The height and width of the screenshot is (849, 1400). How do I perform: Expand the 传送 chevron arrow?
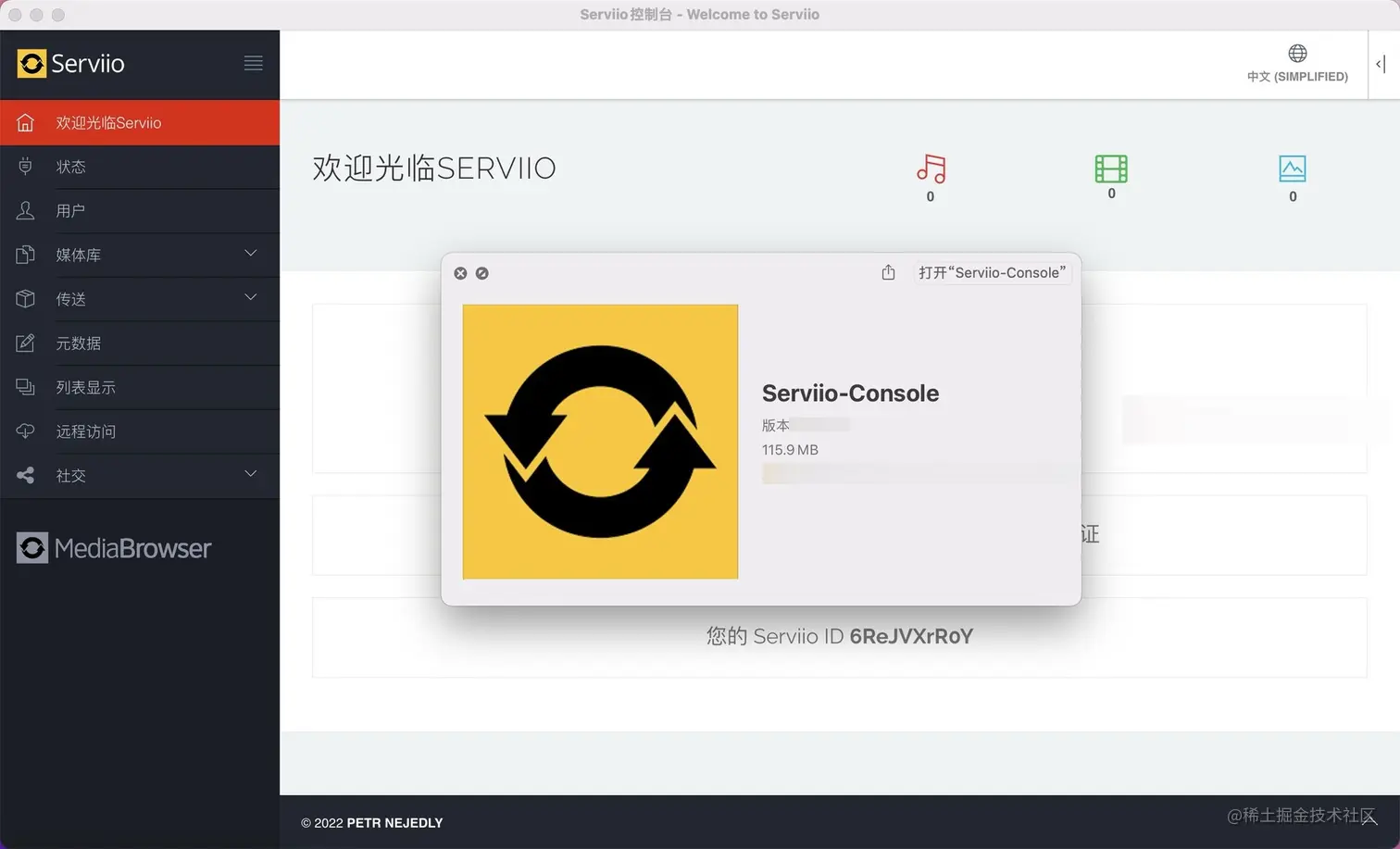(x=250, y=297)
